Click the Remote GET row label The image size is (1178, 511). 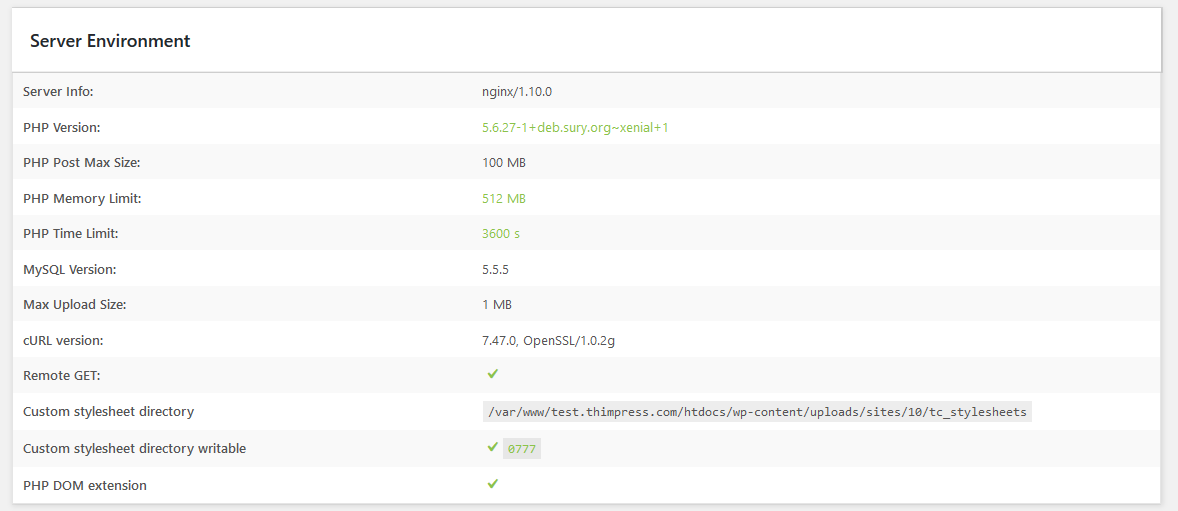click(x=62, y=376)
